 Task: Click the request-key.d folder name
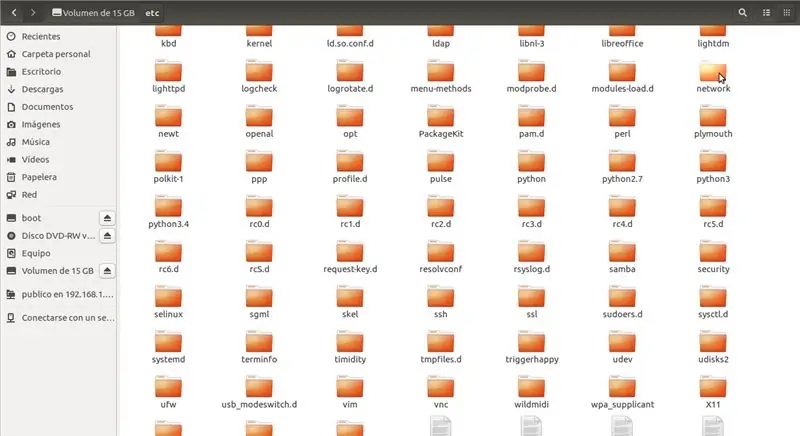(x=349, y=269)
